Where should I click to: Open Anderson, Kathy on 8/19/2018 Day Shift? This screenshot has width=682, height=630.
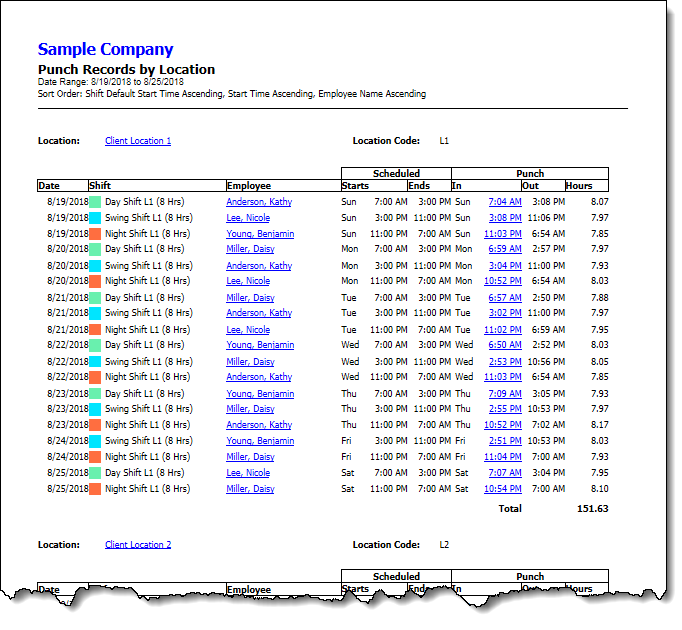point(259,201)
